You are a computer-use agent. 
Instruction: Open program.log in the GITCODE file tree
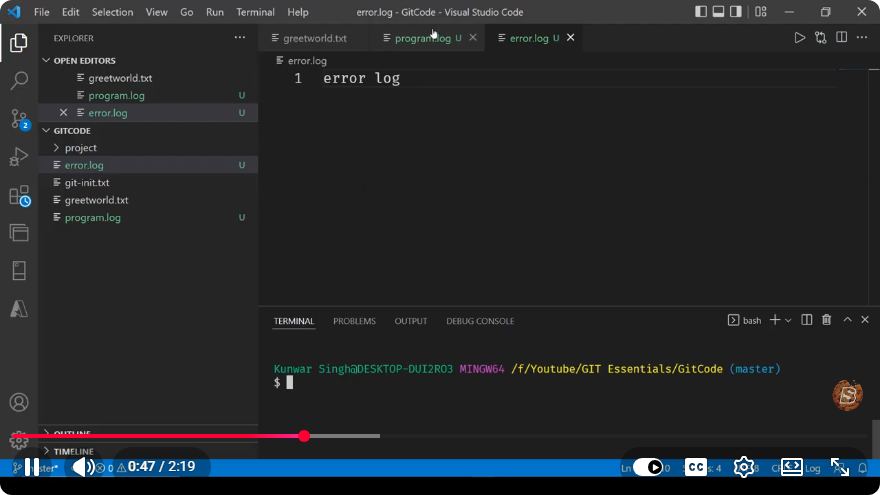(93, 217)
